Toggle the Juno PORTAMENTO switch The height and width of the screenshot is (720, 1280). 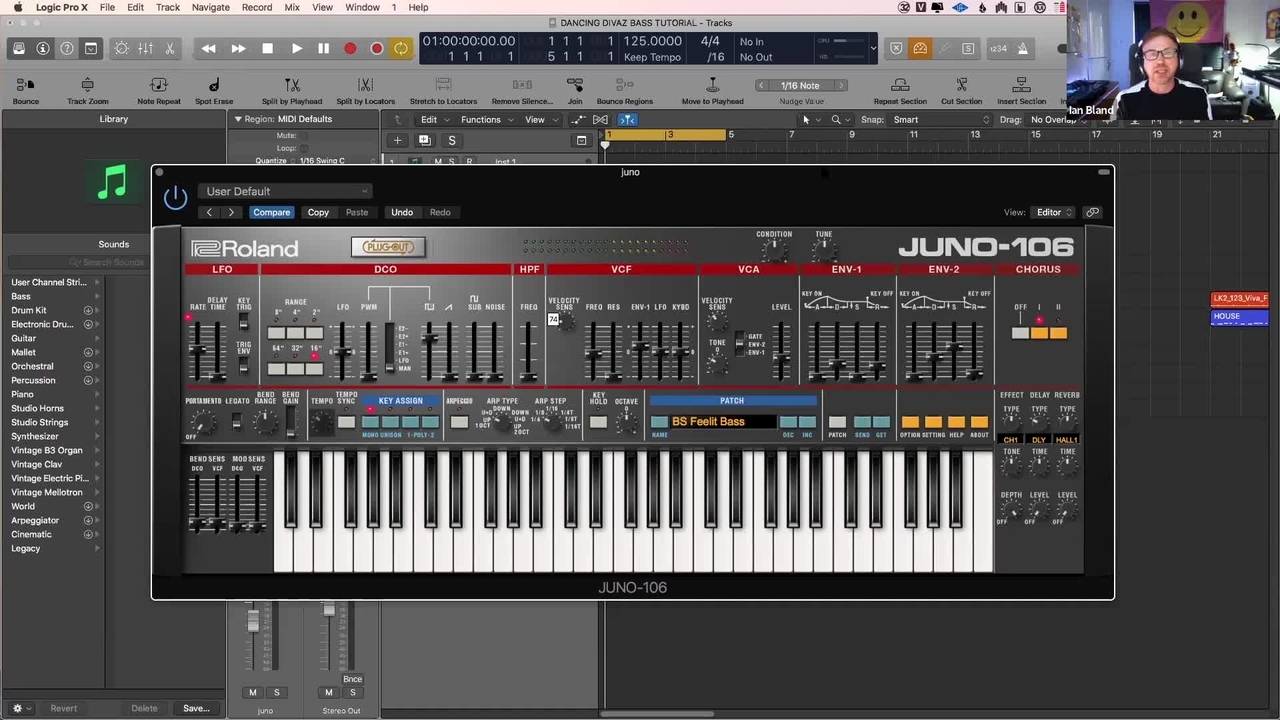202,424
